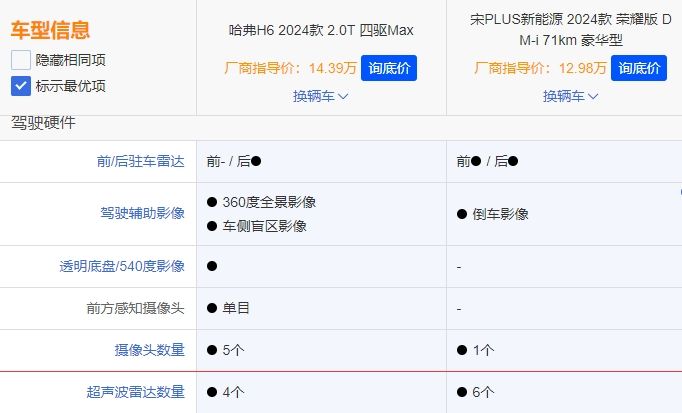Click the 摄像头数量 parameter label
This screenshot has width=682, height=413.
point(149,350)
